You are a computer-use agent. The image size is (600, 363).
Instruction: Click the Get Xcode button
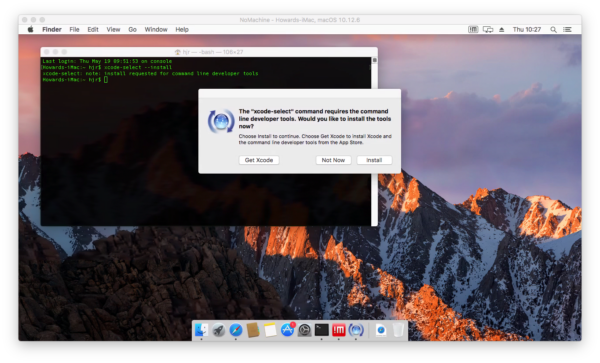(x=259, y=160)
